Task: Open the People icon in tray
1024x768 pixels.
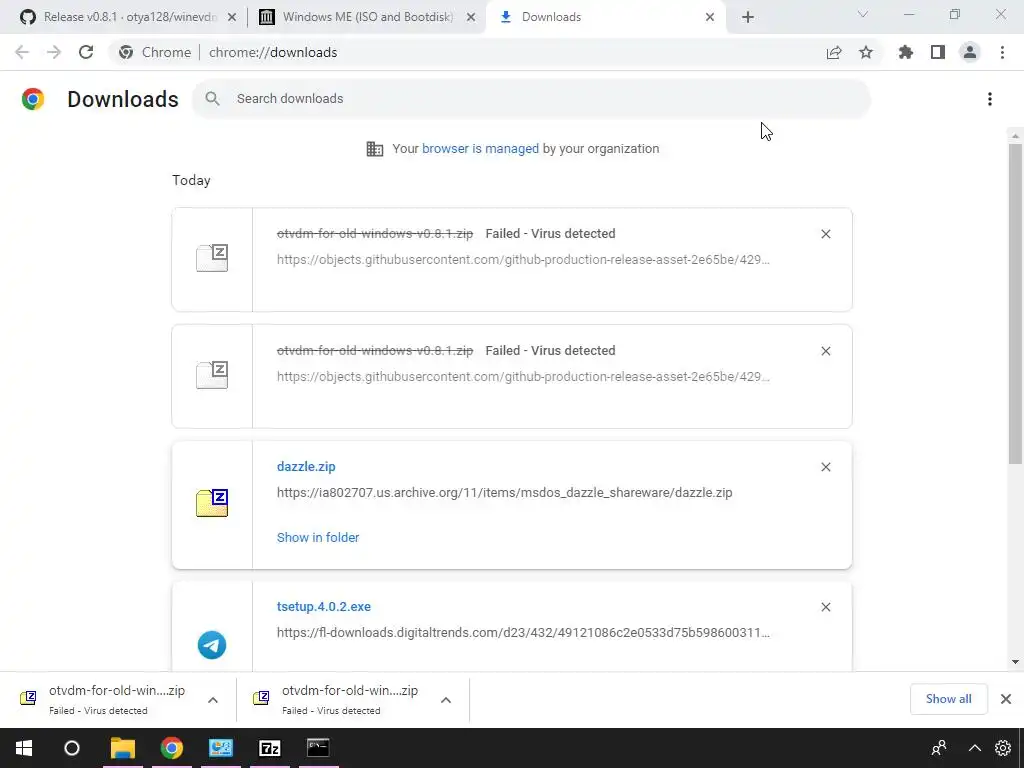Action: pos(940,748)
